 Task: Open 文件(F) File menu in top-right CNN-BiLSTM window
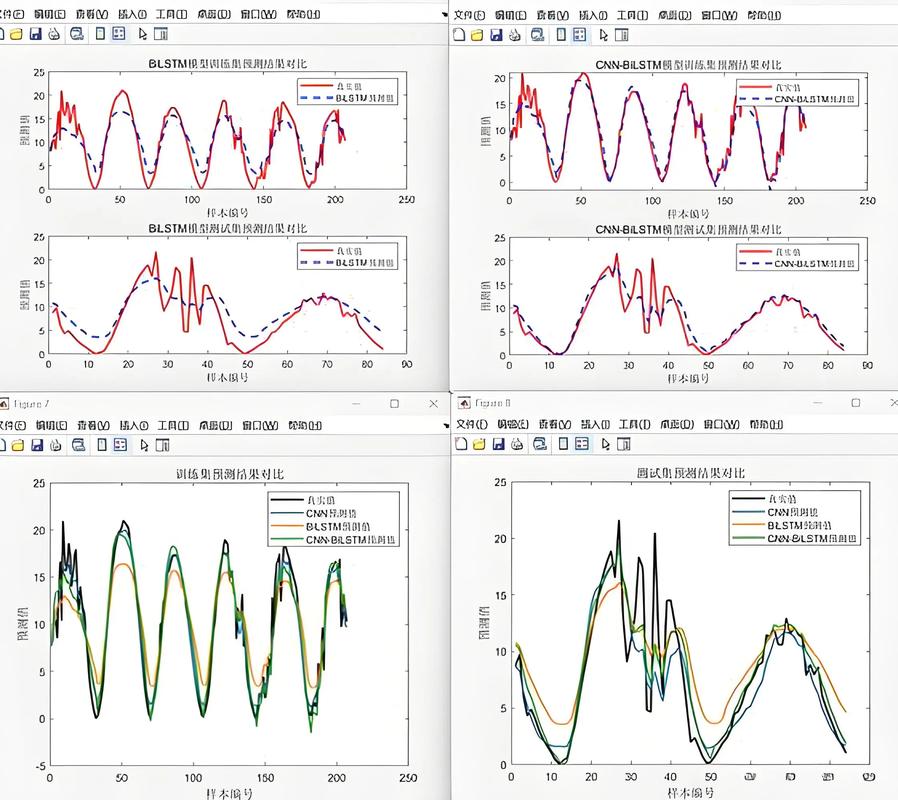click(x=468, y=15)
